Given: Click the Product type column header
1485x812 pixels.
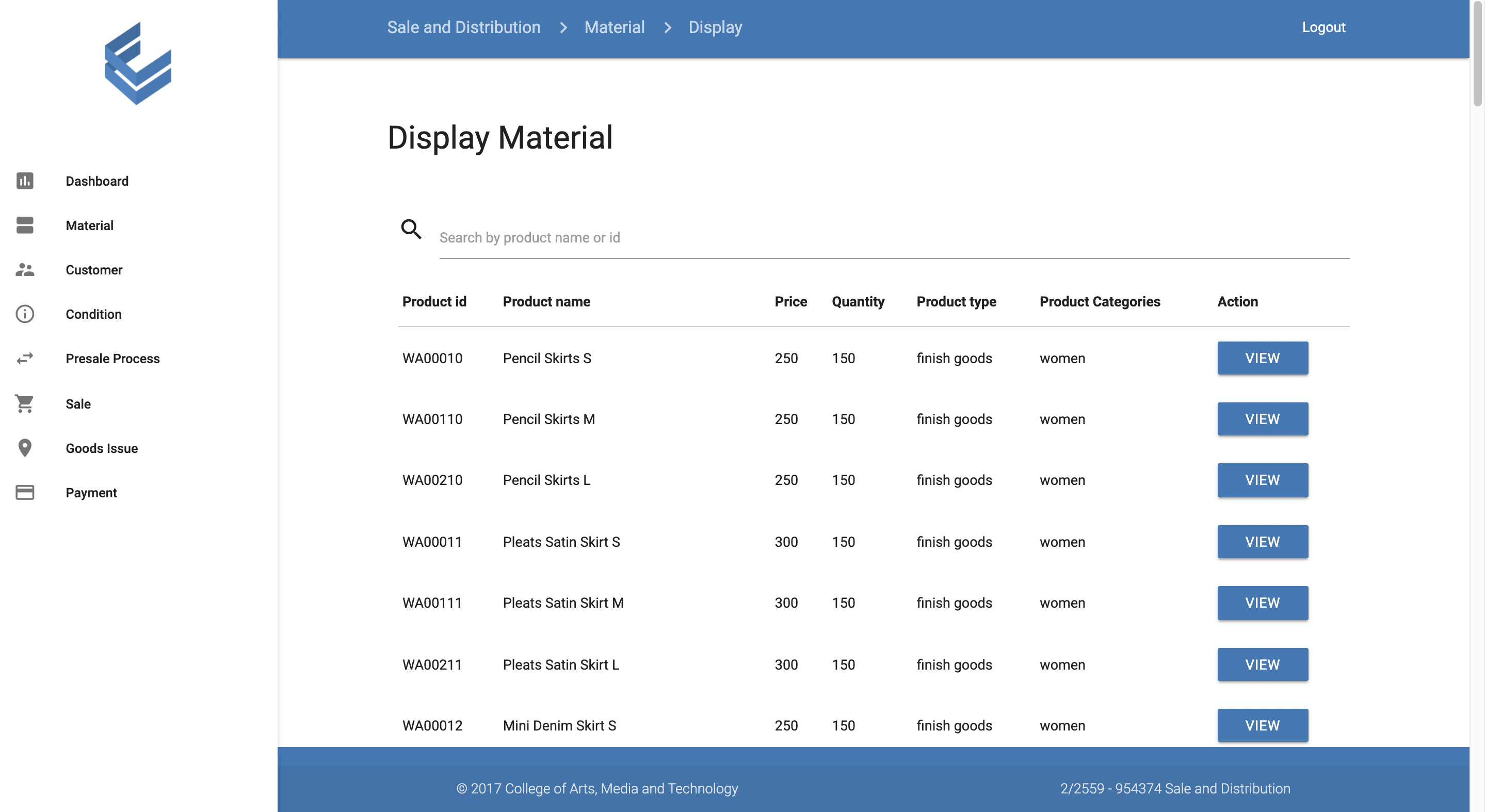Looking at the screenshot, I should pyautogui.click(x=956, y=301).
